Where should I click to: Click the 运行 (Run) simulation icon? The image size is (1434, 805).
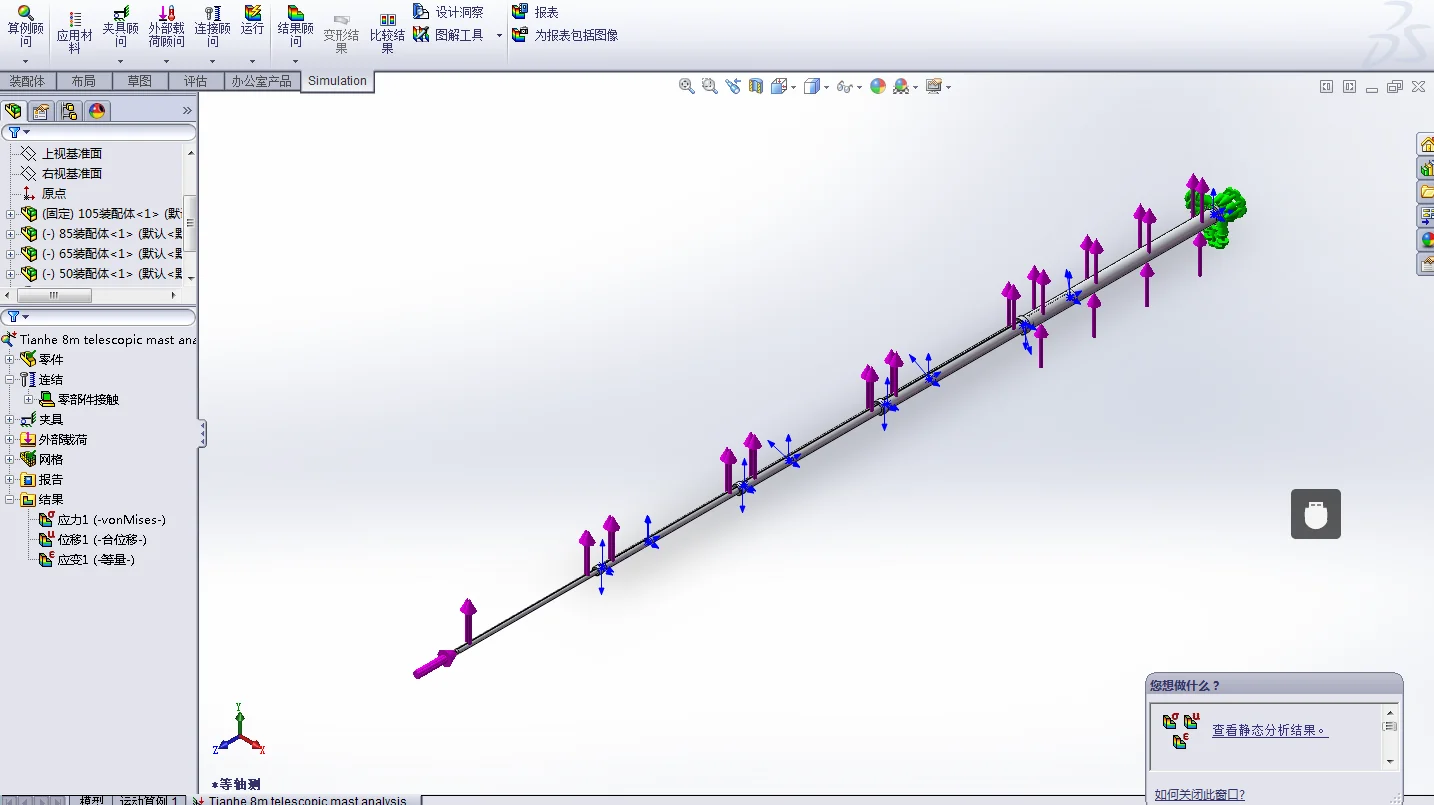pyautogui.click(x=252, y=21)
